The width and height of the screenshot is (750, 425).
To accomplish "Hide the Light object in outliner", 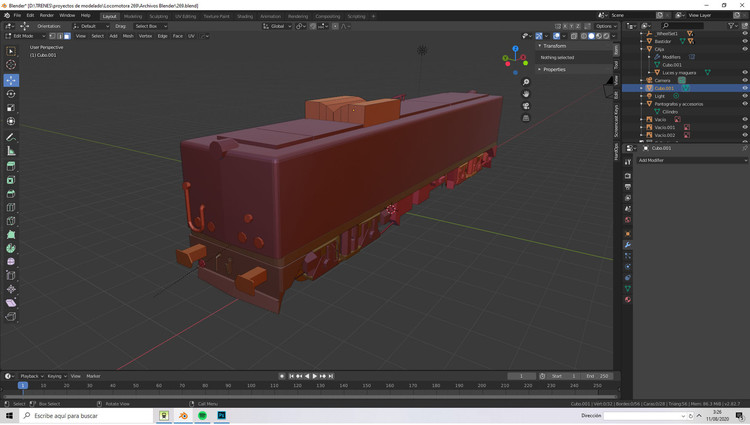I will (x=744, y=96).
